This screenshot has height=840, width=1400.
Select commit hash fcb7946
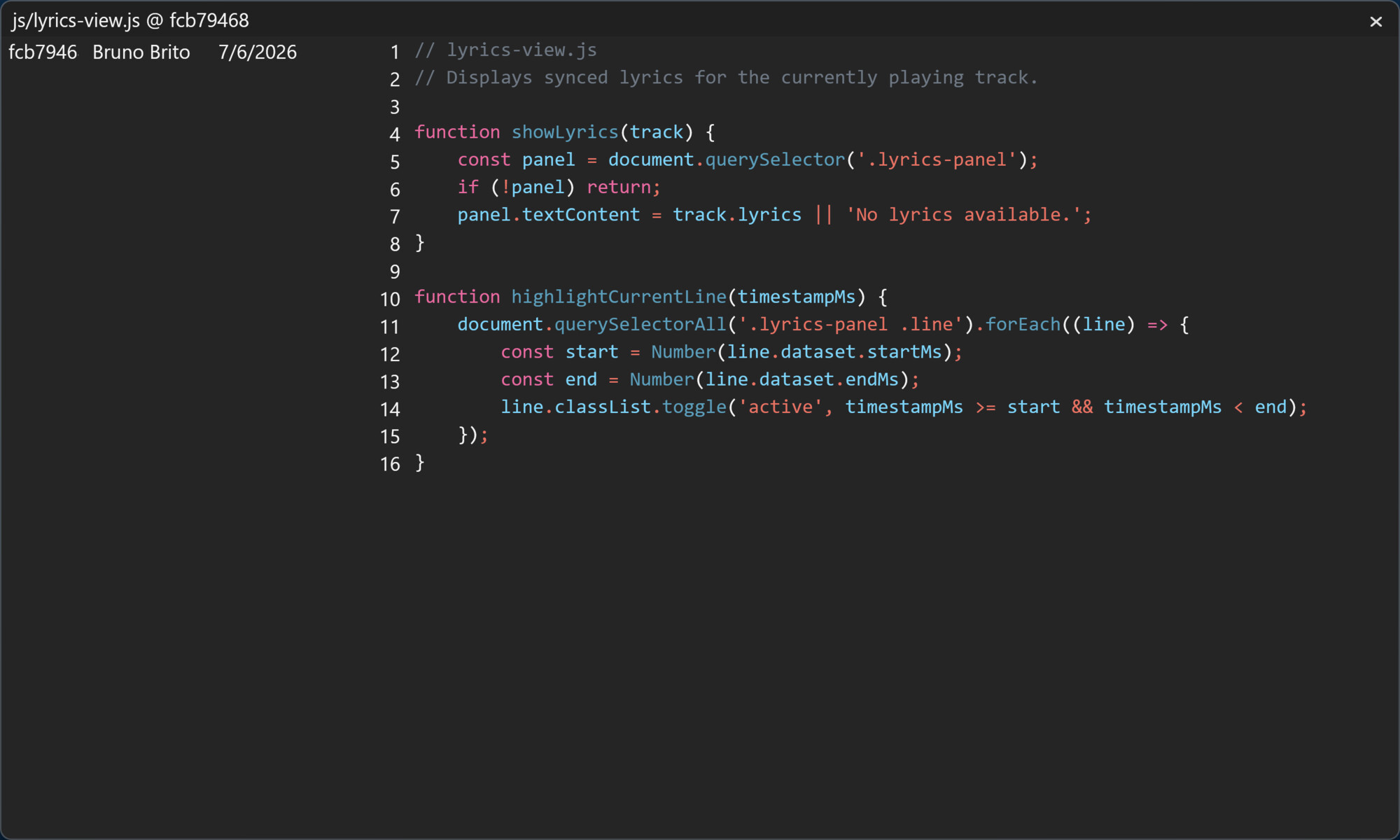pos(43,52)
